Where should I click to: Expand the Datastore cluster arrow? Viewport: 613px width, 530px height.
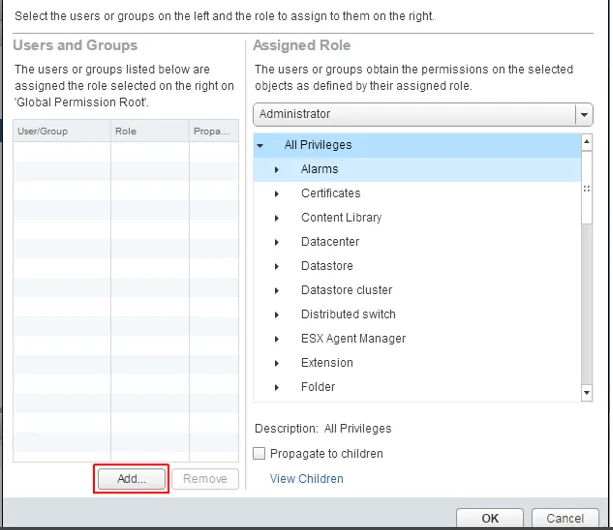tap(277, 291)
